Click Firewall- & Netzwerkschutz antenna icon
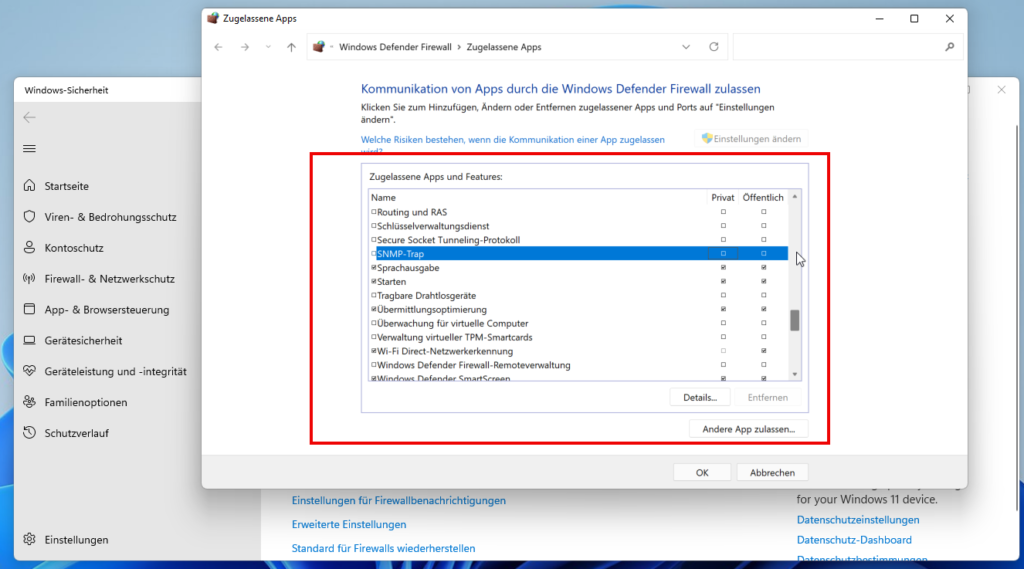 [29, 278]
